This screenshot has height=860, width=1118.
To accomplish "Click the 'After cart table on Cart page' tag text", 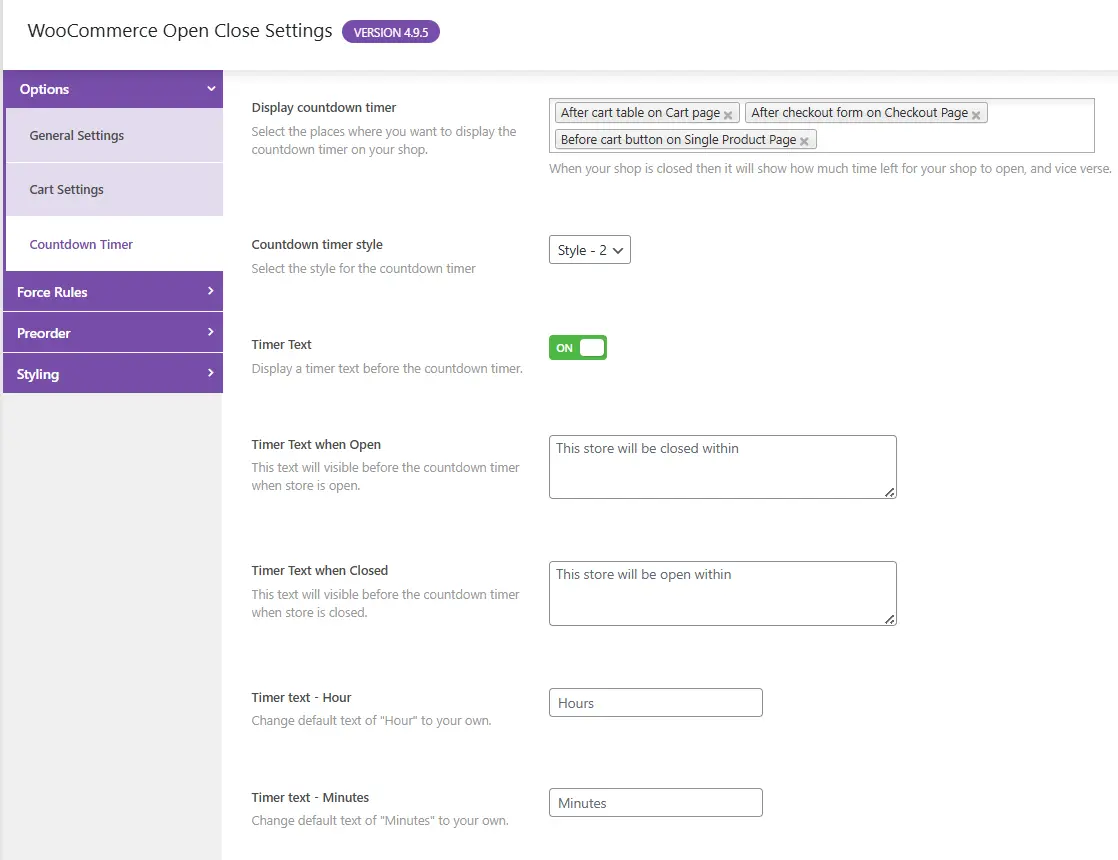I will [640, 113].
